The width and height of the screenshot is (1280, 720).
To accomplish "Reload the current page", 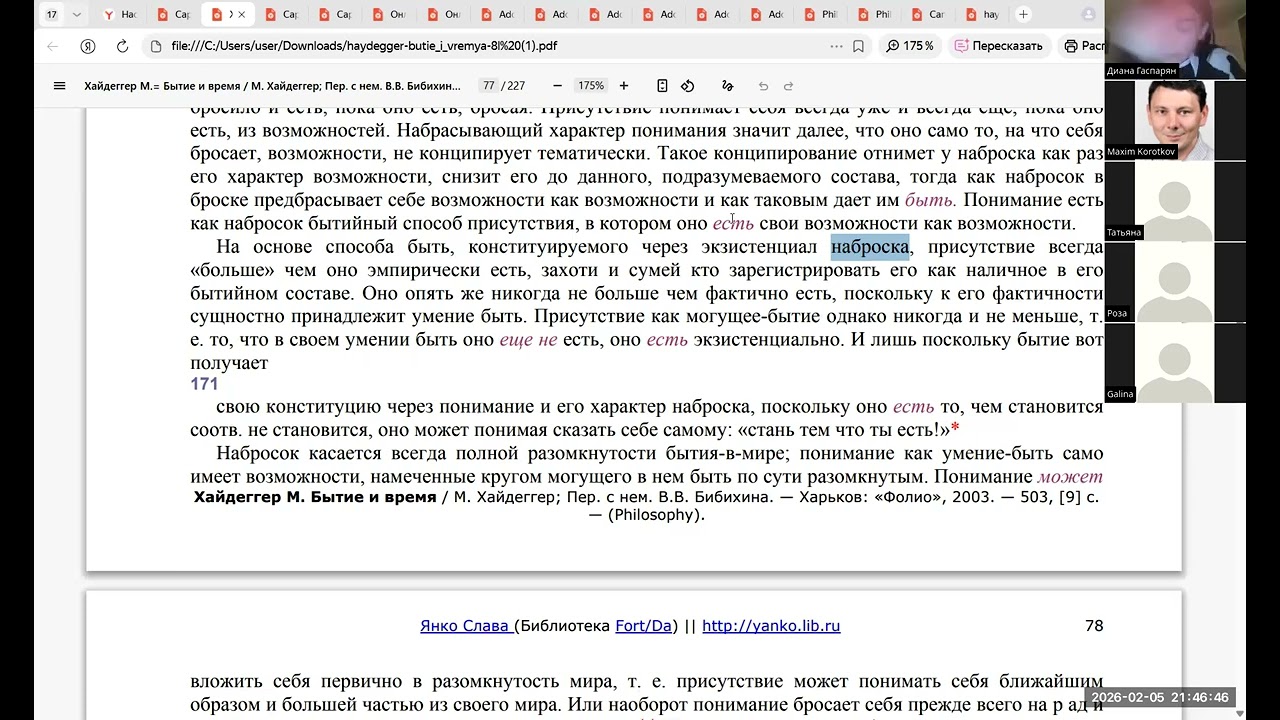I will (122, 46).
